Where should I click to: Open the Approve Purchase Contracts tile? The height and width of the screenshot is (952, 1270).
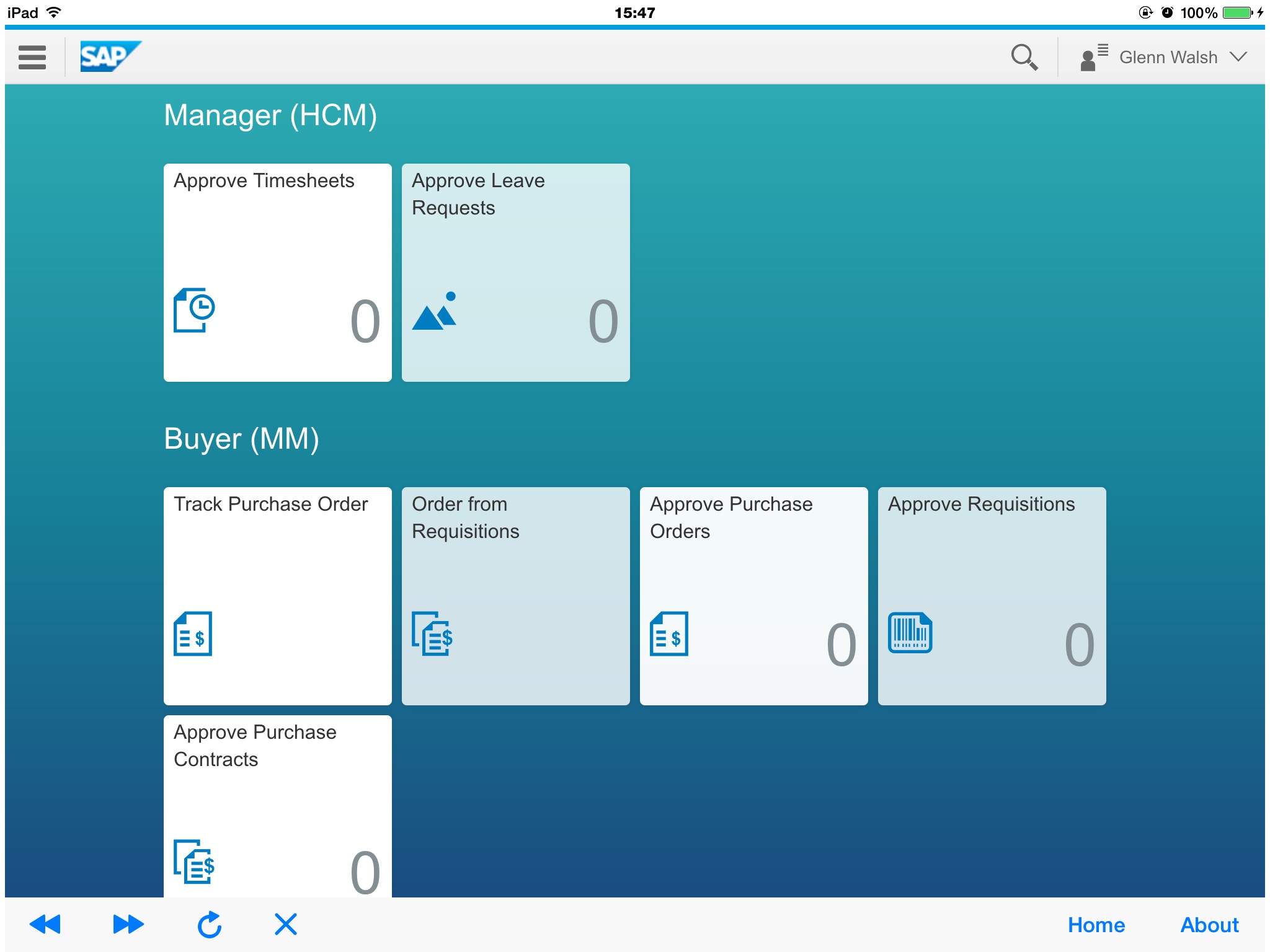click(x=277, y=806)
